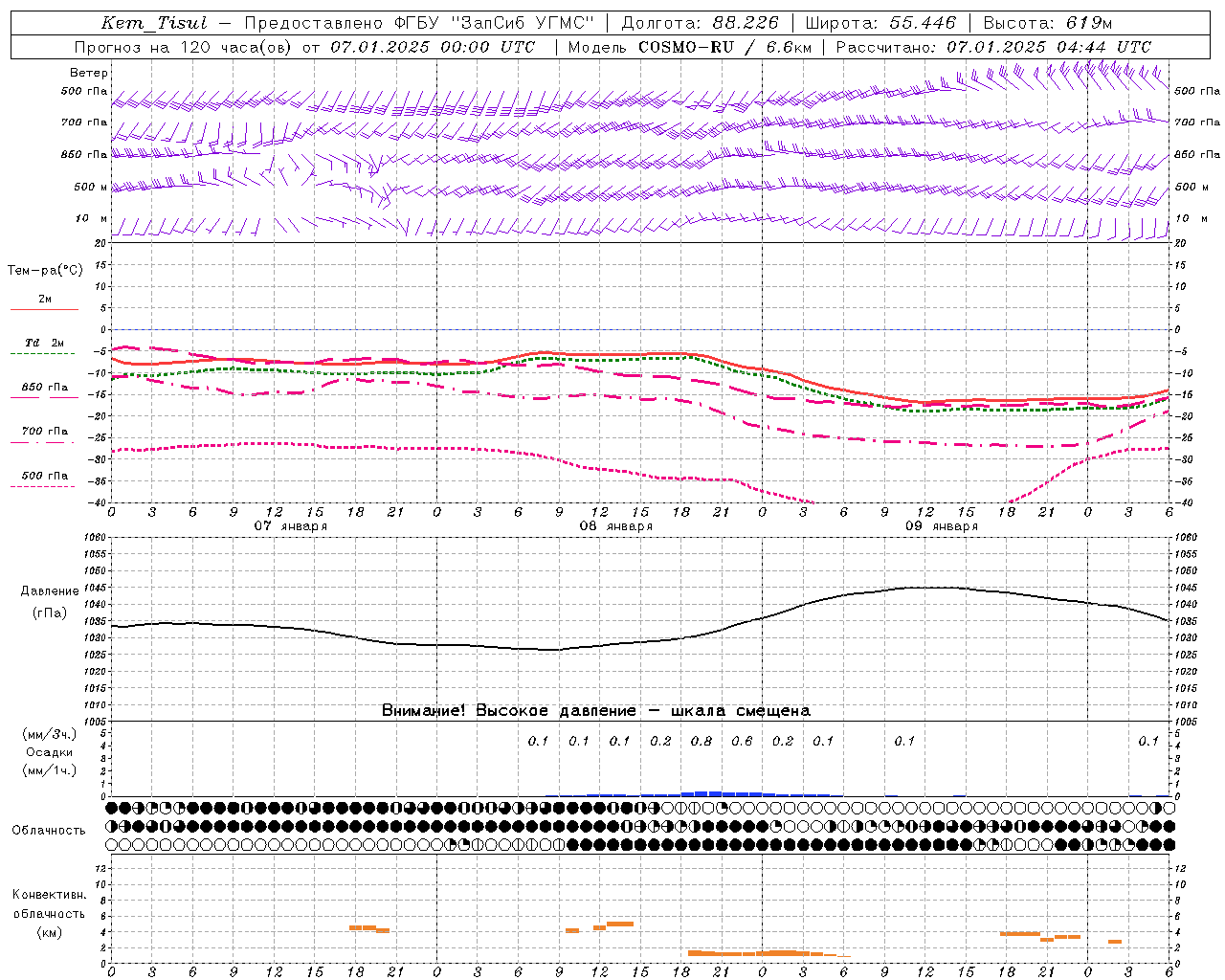Click the station name Kem_Tisui in header
The width and height of the screenshot is (1225, 980).
[154, 23]
